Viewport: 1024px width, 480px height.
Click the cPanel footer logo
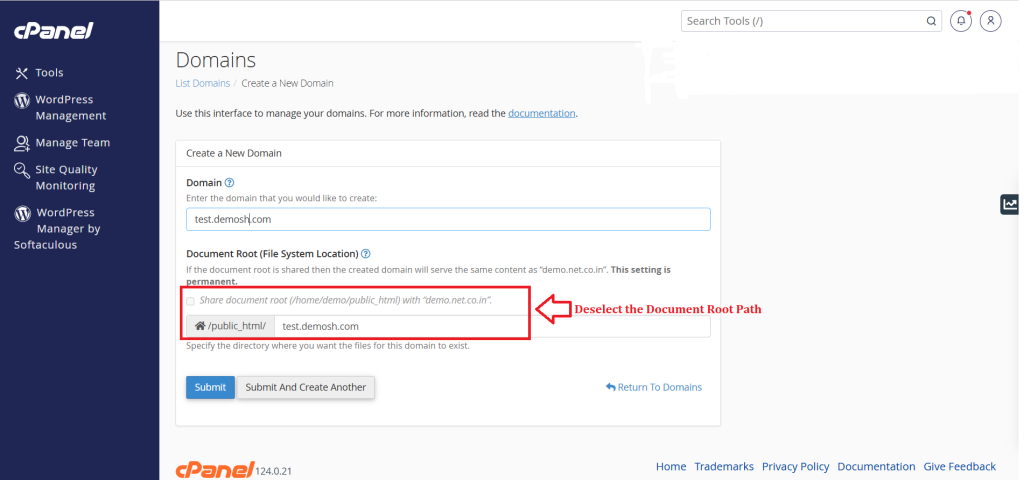click(214, 469)
